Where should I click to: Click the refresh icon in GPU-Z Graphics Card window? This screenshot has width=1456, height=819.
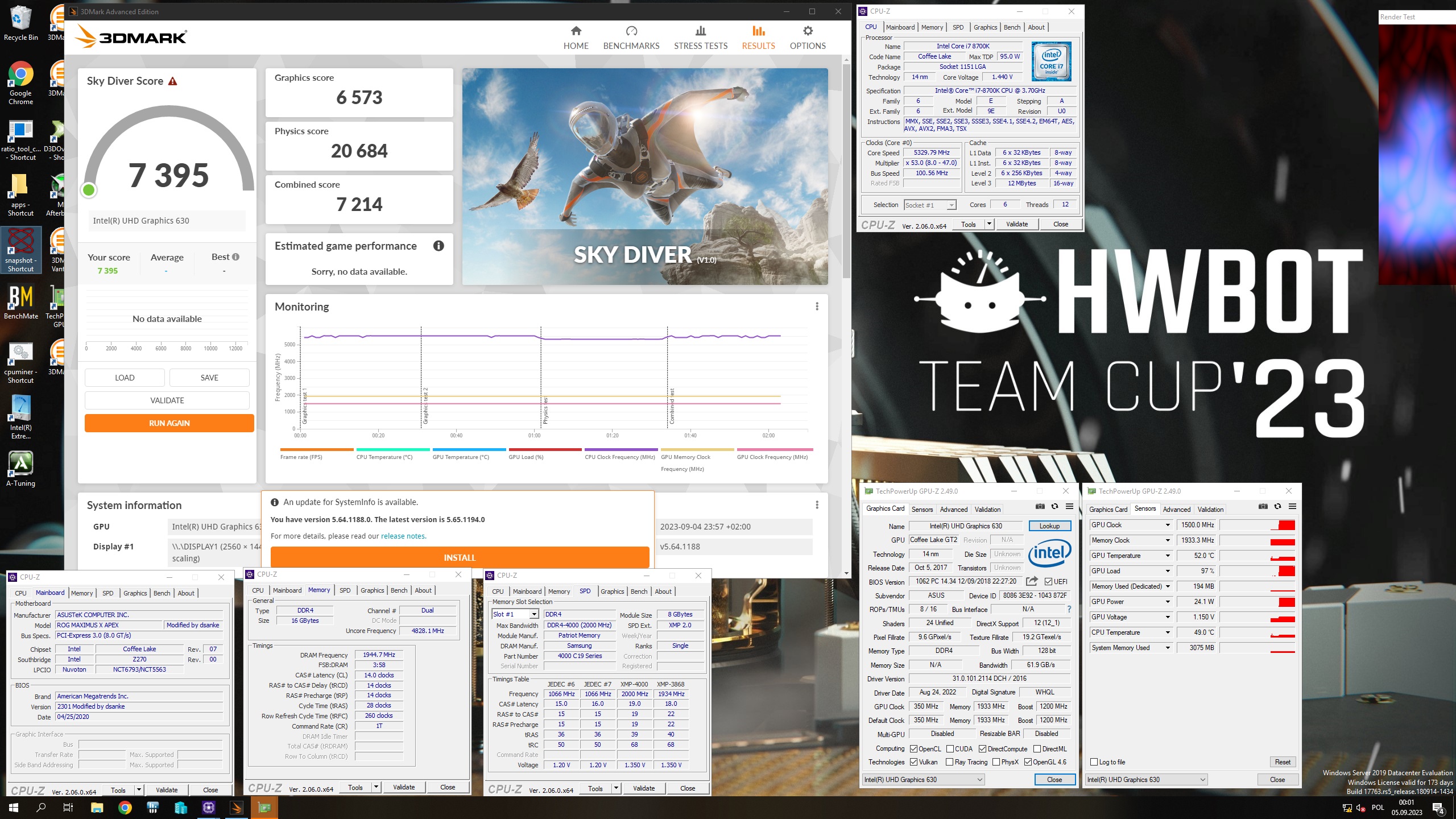coord(1054,506)
